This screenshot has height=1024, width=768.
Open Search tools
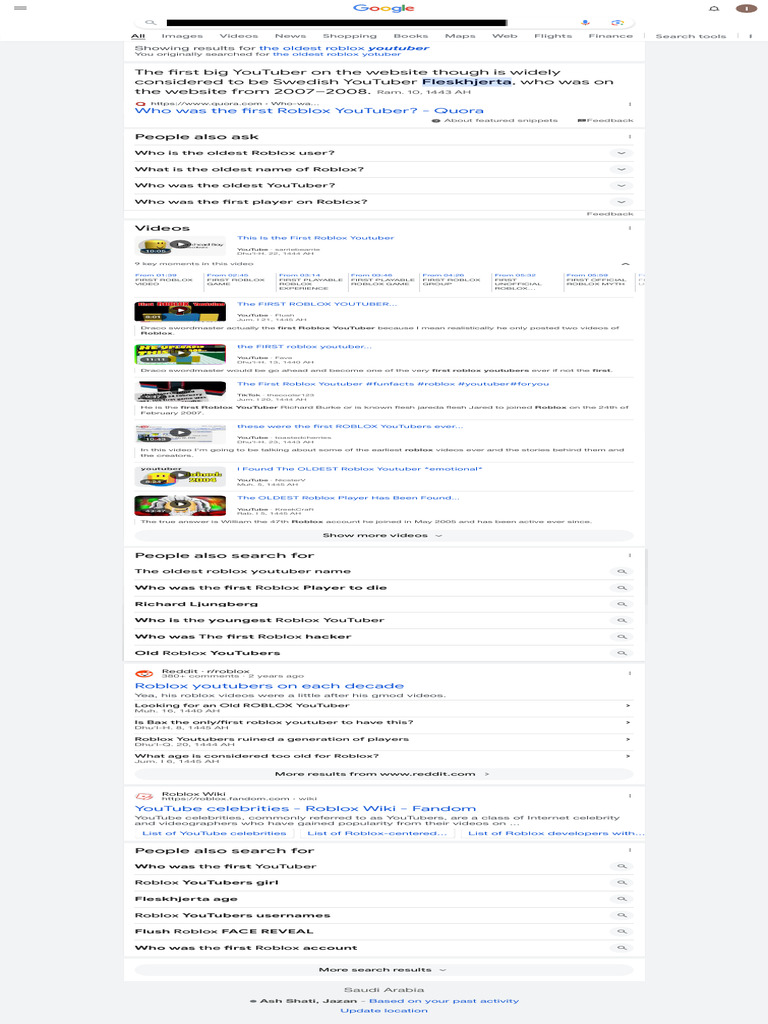(690, 37)
